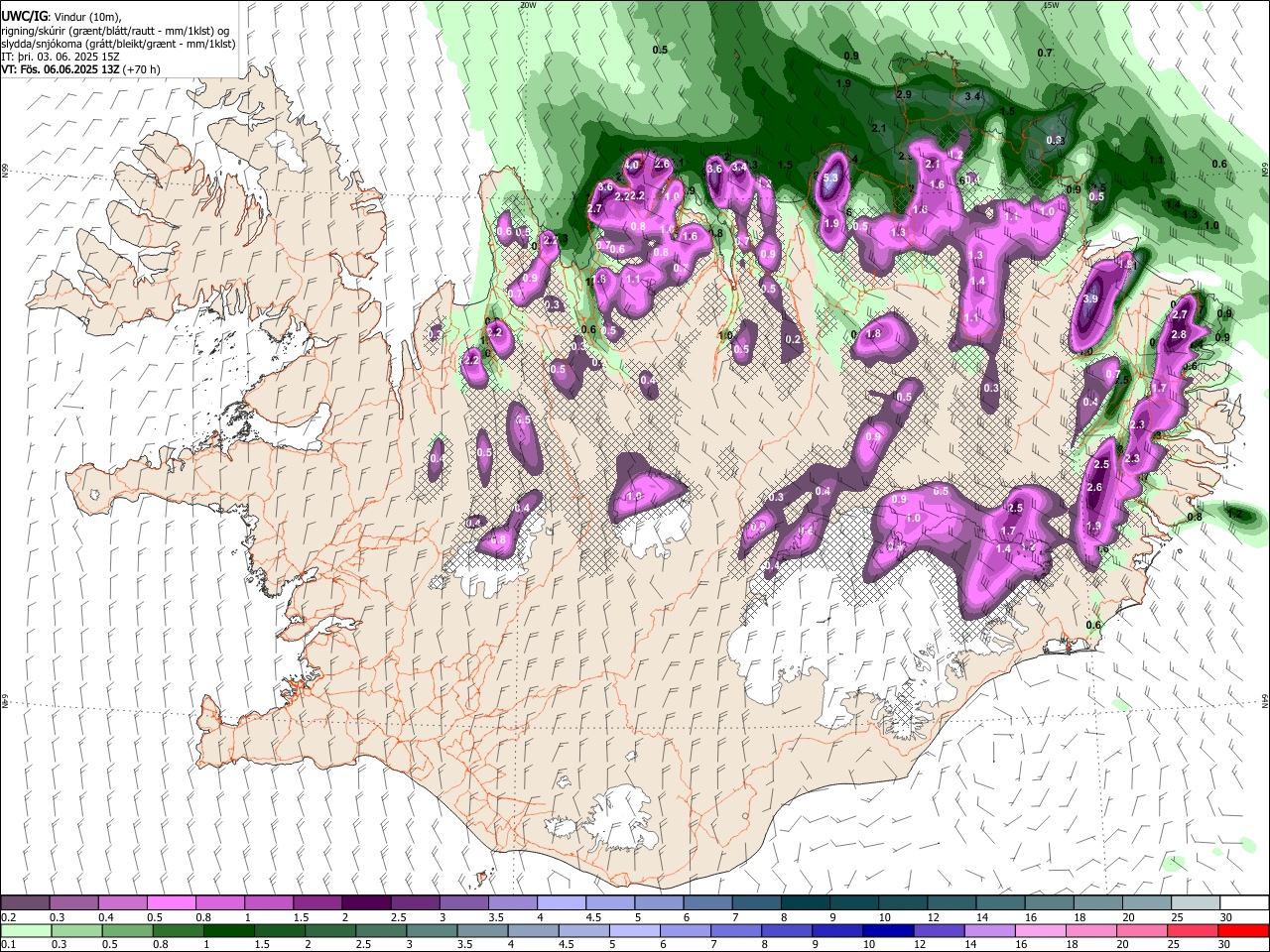Click the '5.3' precipitation value on the map
This screenshot has height=952, width=1270.
tap(831, 178)
